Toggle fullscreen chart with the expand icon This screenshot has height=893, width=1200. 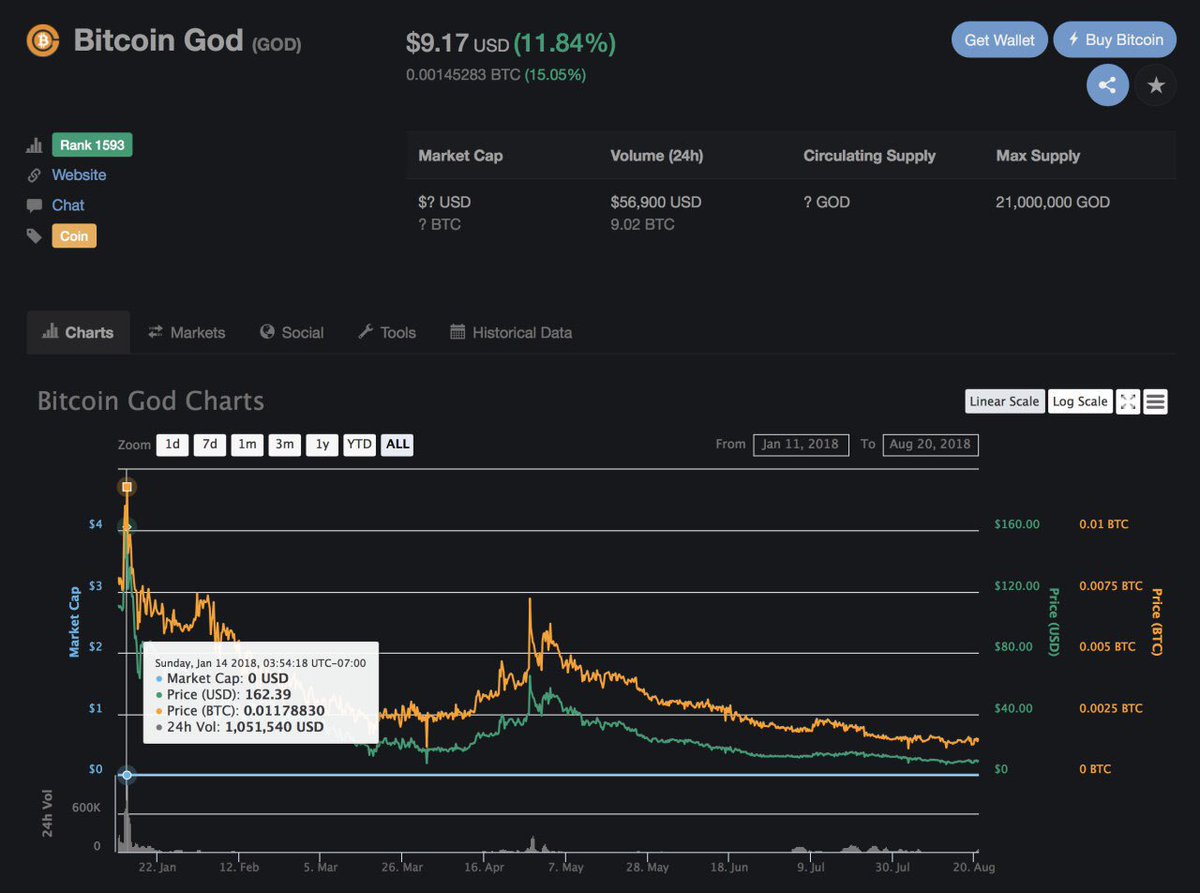1128,402
